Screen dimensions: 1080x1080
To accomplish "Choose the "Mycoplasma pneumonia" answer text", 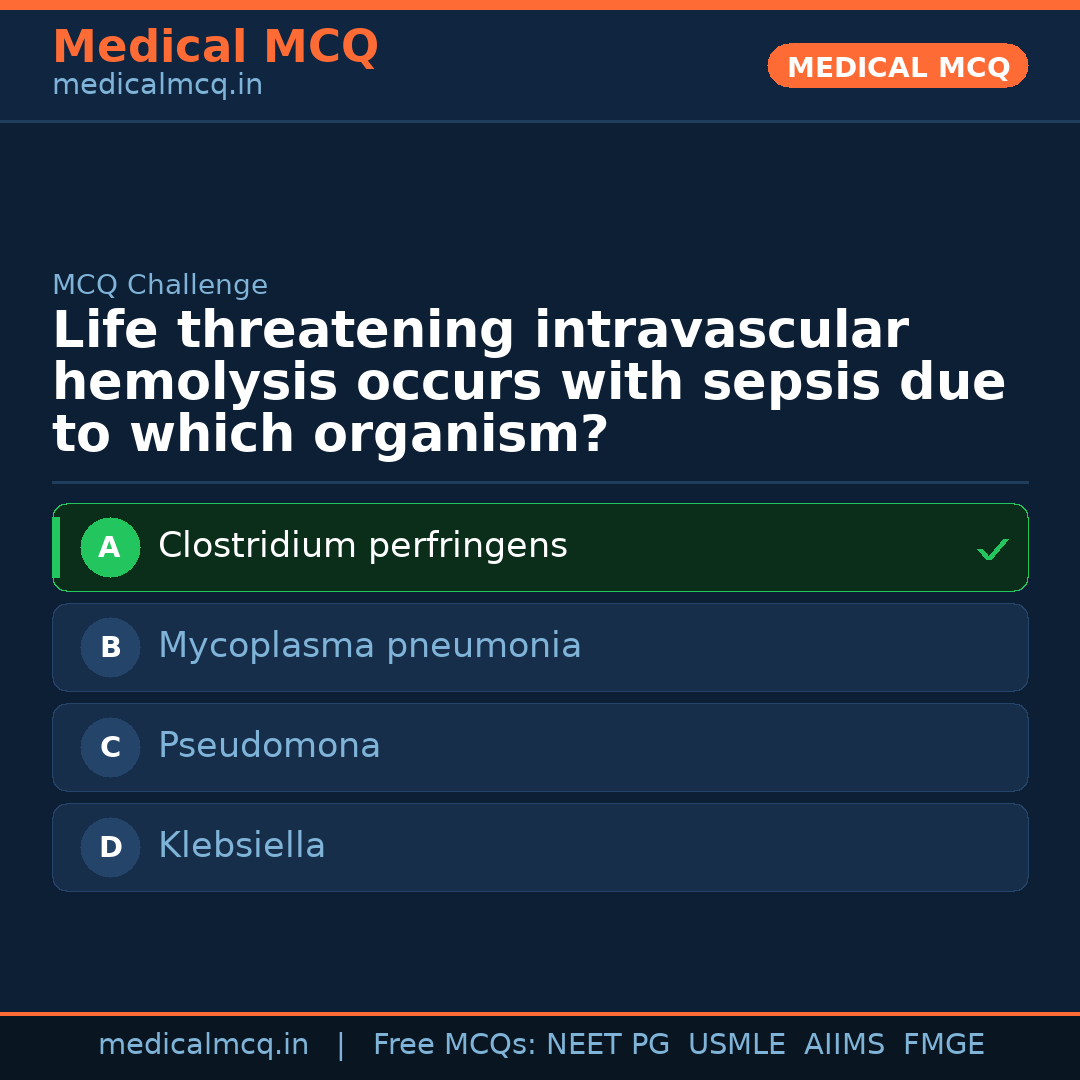I will 369,646.
